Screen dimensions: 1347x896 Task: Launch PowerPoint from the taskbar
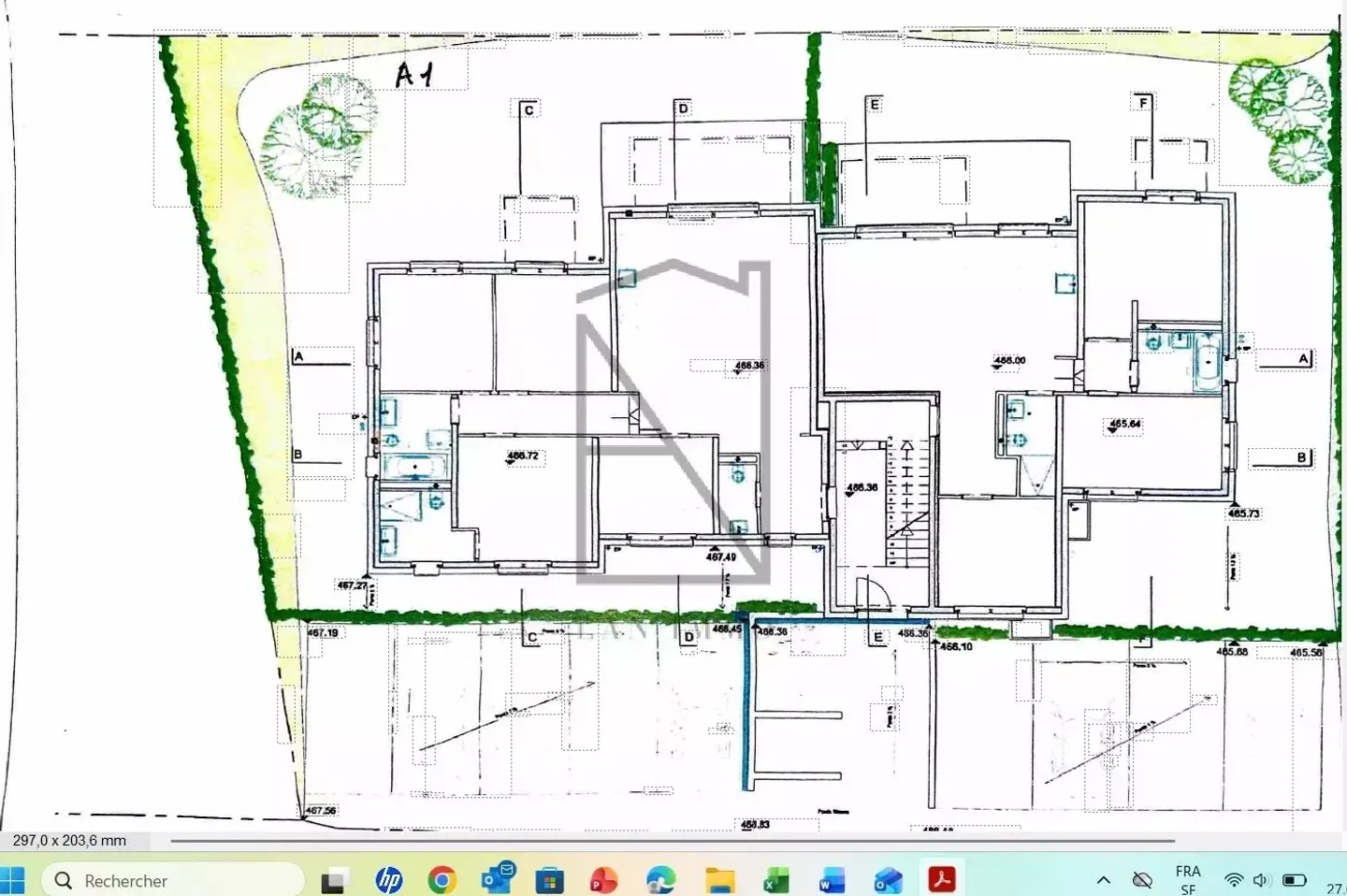click(x=604, y=880)
